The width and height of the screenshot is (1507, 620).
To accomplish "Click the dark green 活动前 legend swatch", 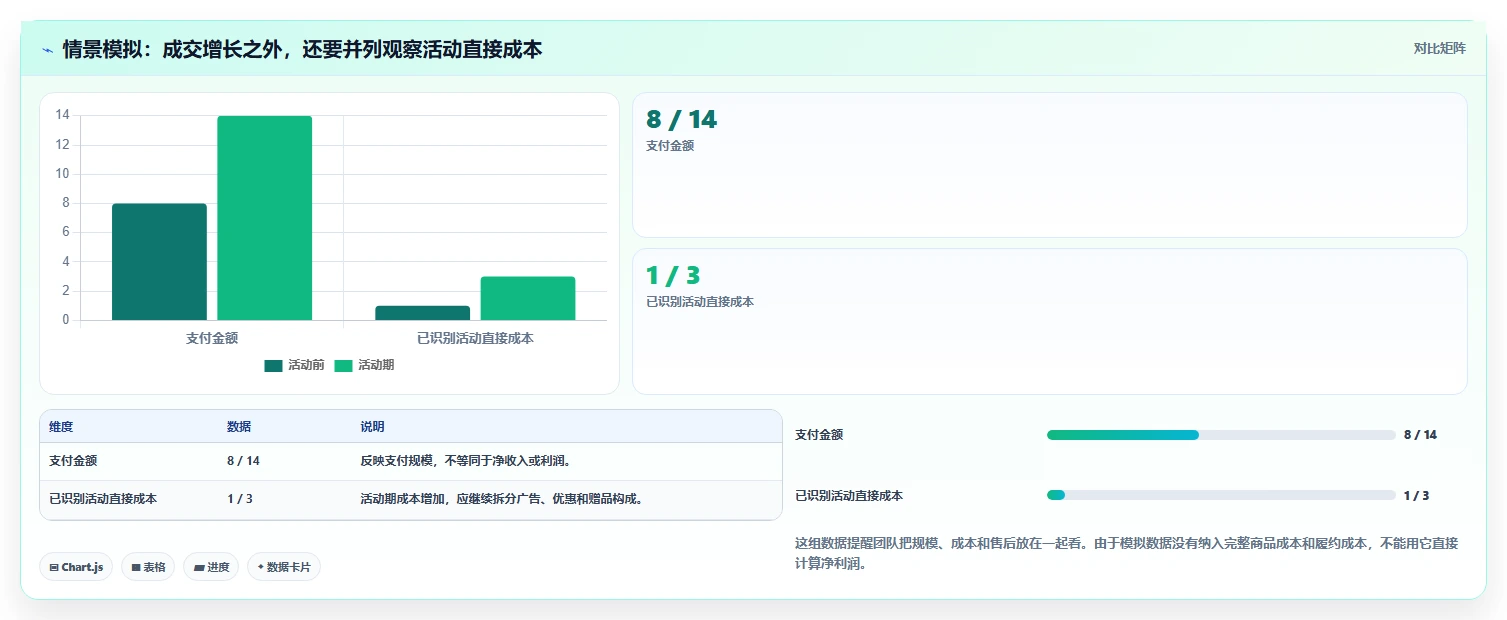I will [274, 366].
